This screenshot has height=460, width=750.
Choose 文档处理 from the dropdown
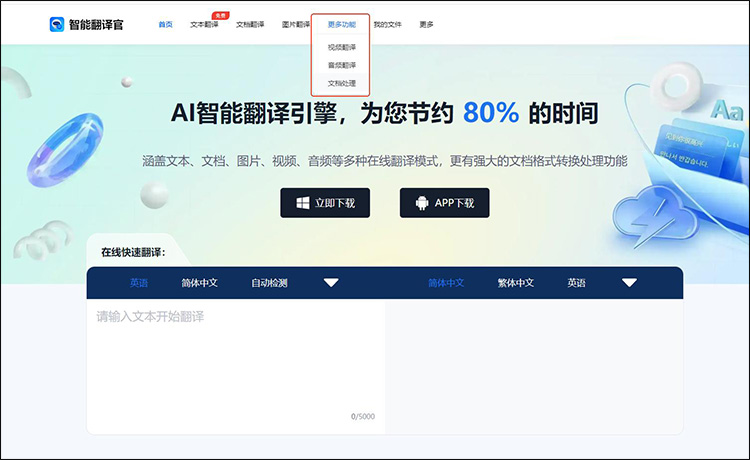point(342,83)
